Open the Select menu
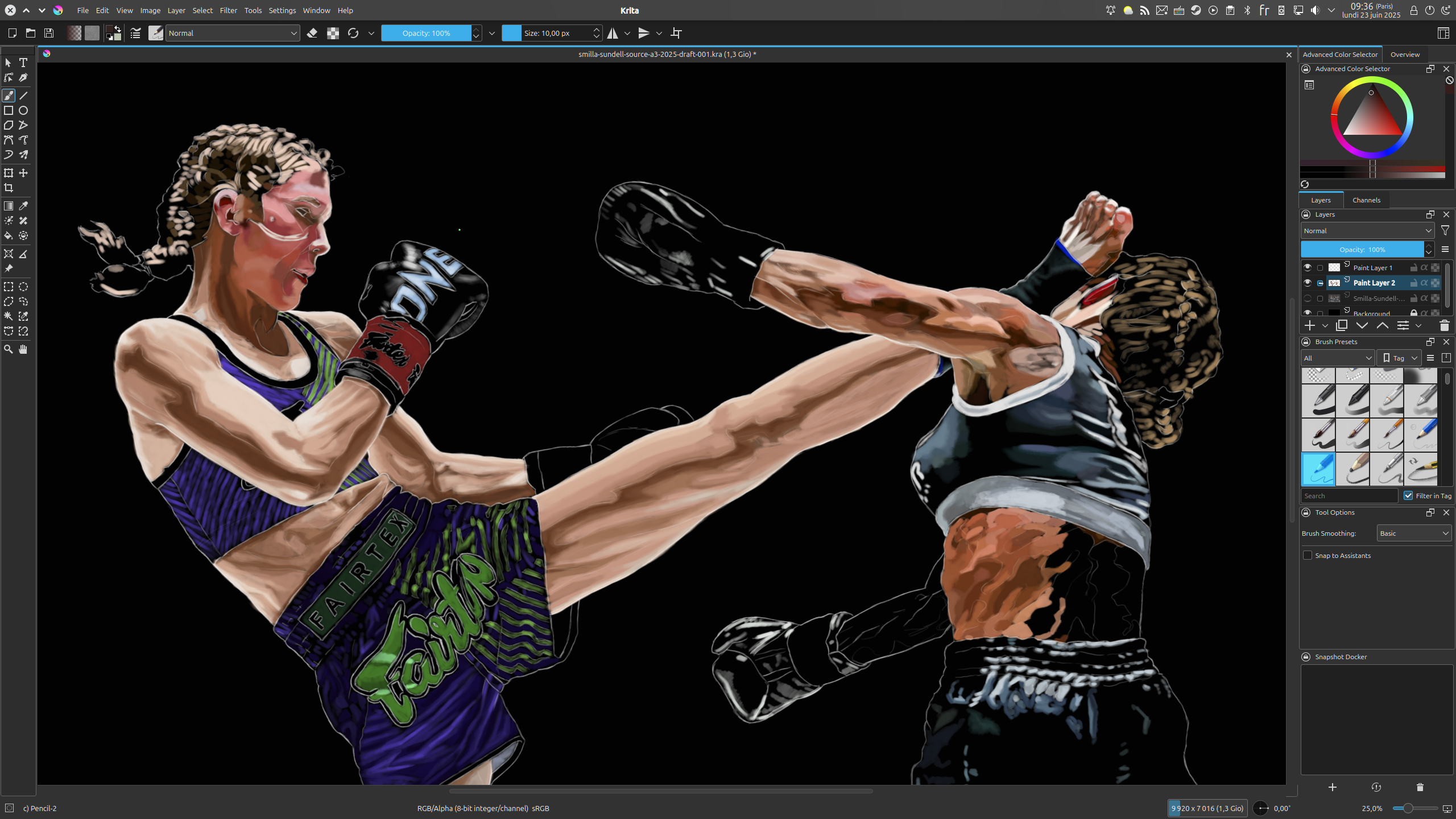 (202, 10)
